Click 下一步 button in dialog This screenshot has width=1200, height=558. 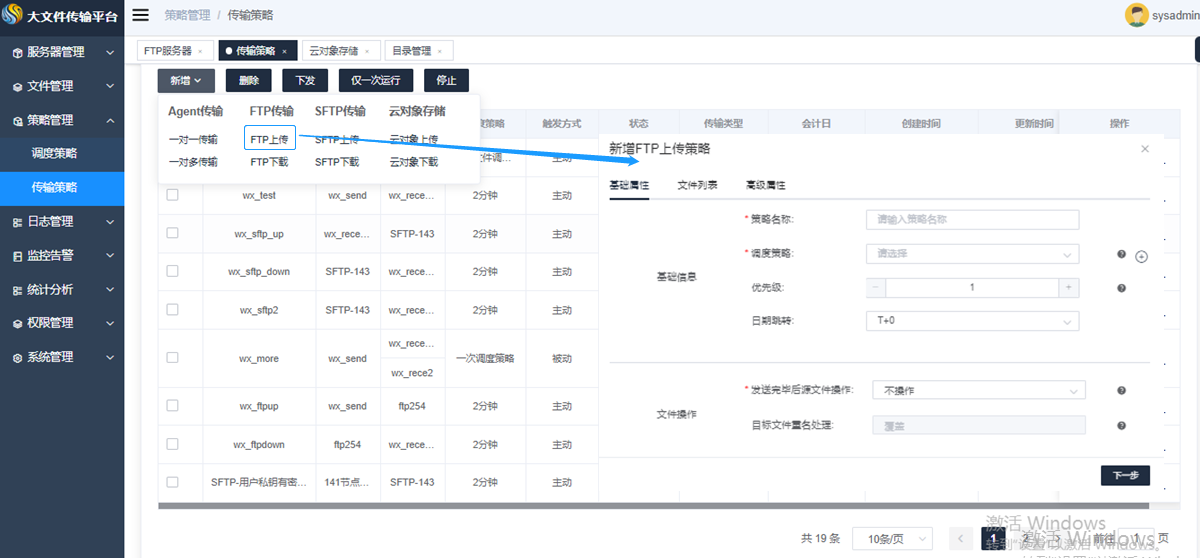pos(1125,476)
